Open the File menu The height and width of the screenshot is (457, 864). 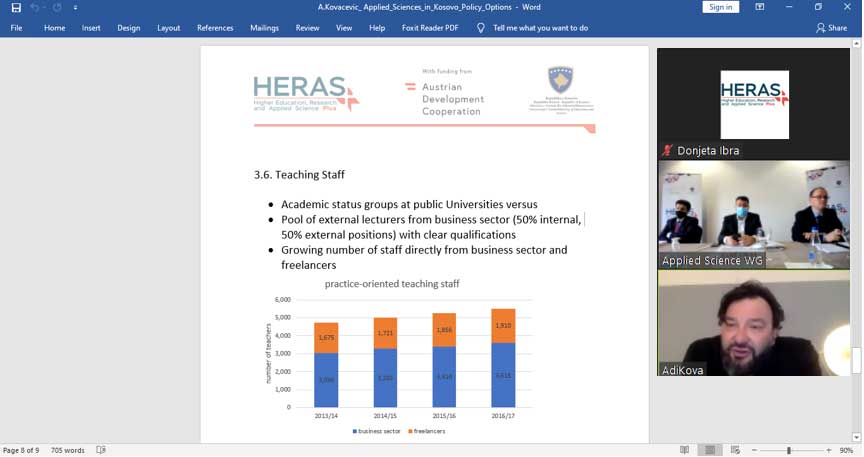pos(17,28)
